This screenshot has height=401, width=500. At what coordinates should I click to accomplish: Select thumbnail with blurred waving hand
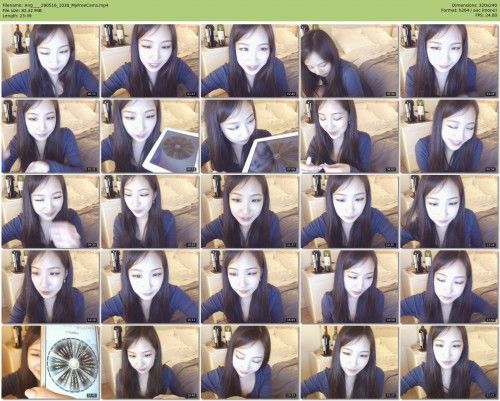point(50,212)
